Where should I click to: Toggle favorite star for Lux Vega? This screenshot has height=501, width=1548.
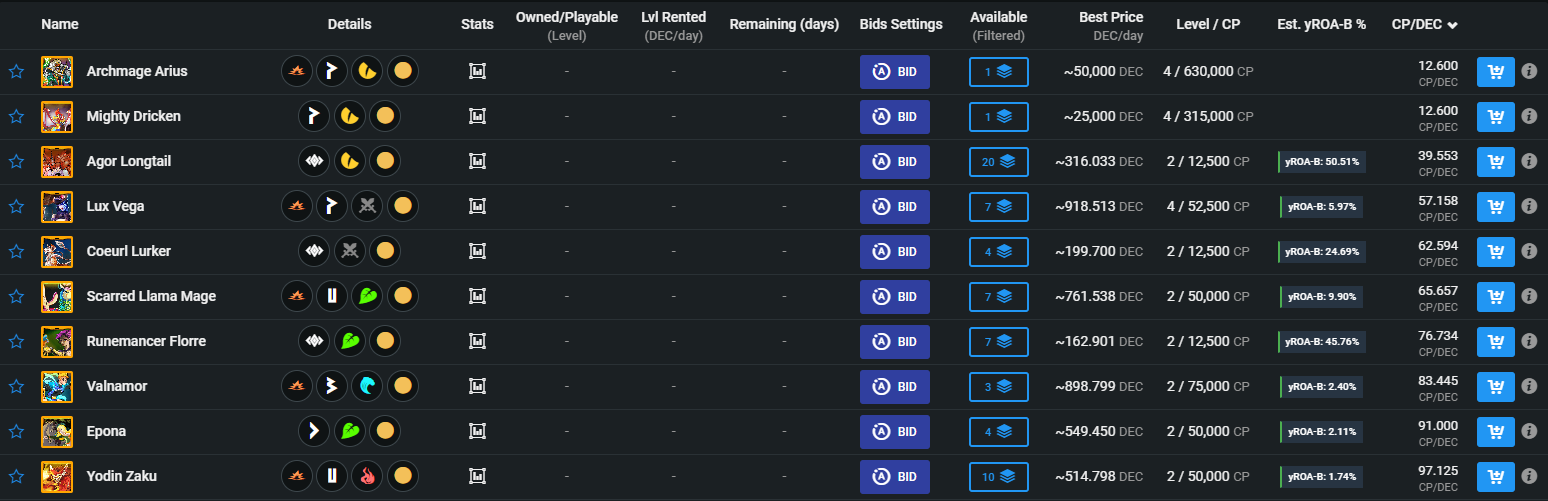[16, 207]
